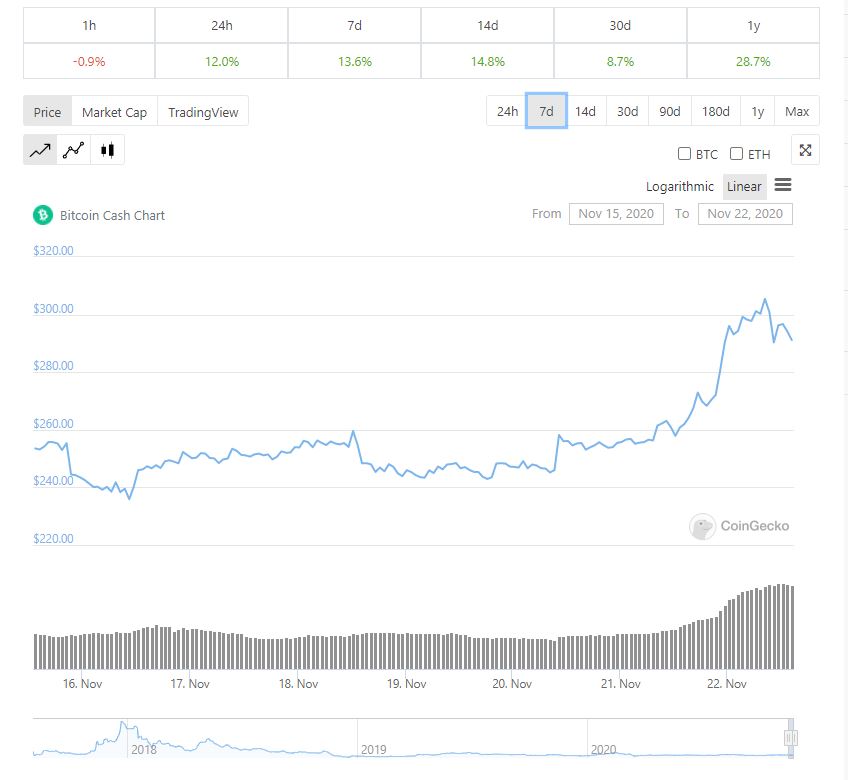Click the 19. Nov date label
Screen dimensions: 848x780
tap(407, 684)
